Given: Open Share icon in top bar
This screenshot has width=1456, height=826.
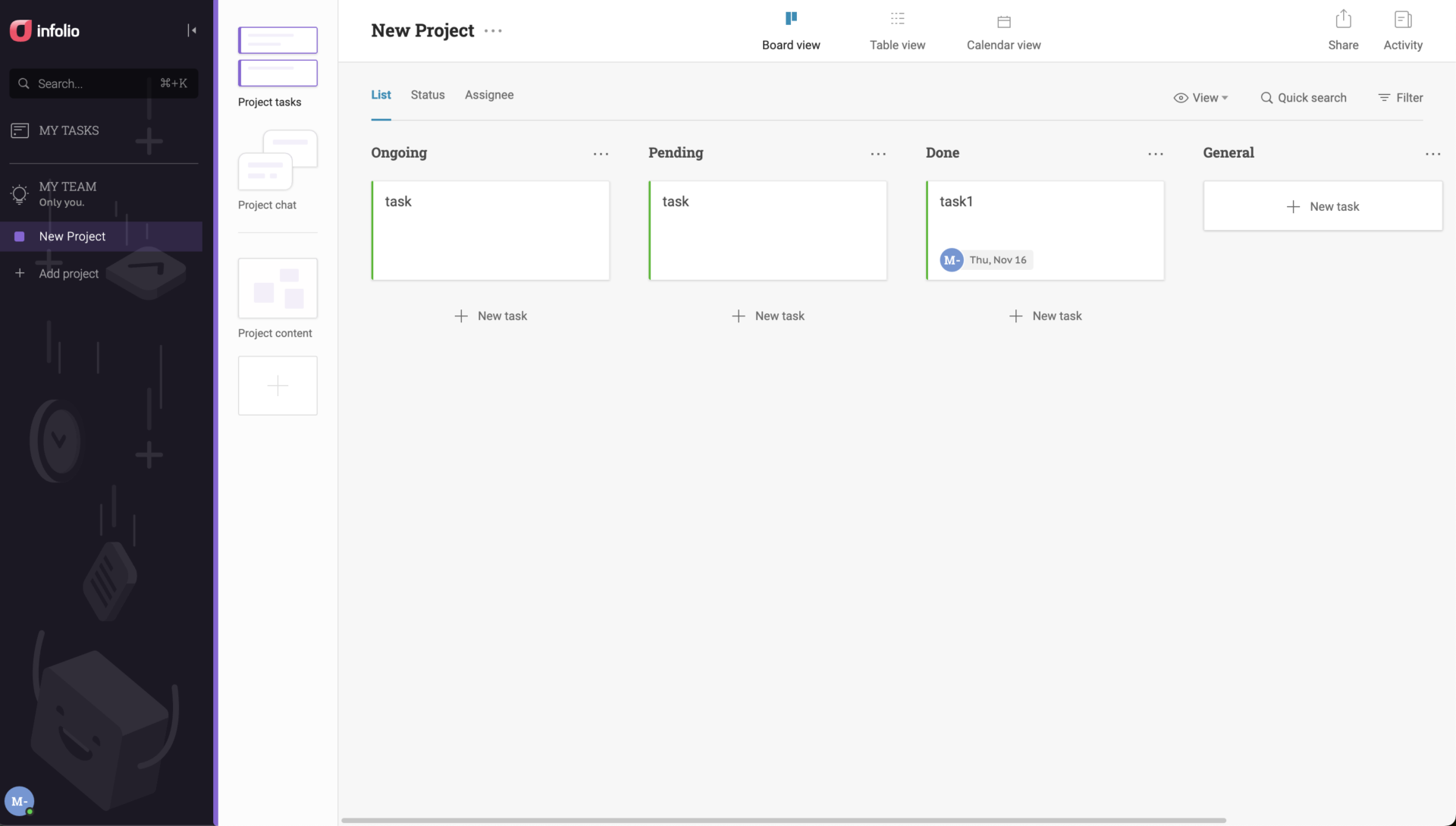Looking at the screenshot, I should 1343,20.
